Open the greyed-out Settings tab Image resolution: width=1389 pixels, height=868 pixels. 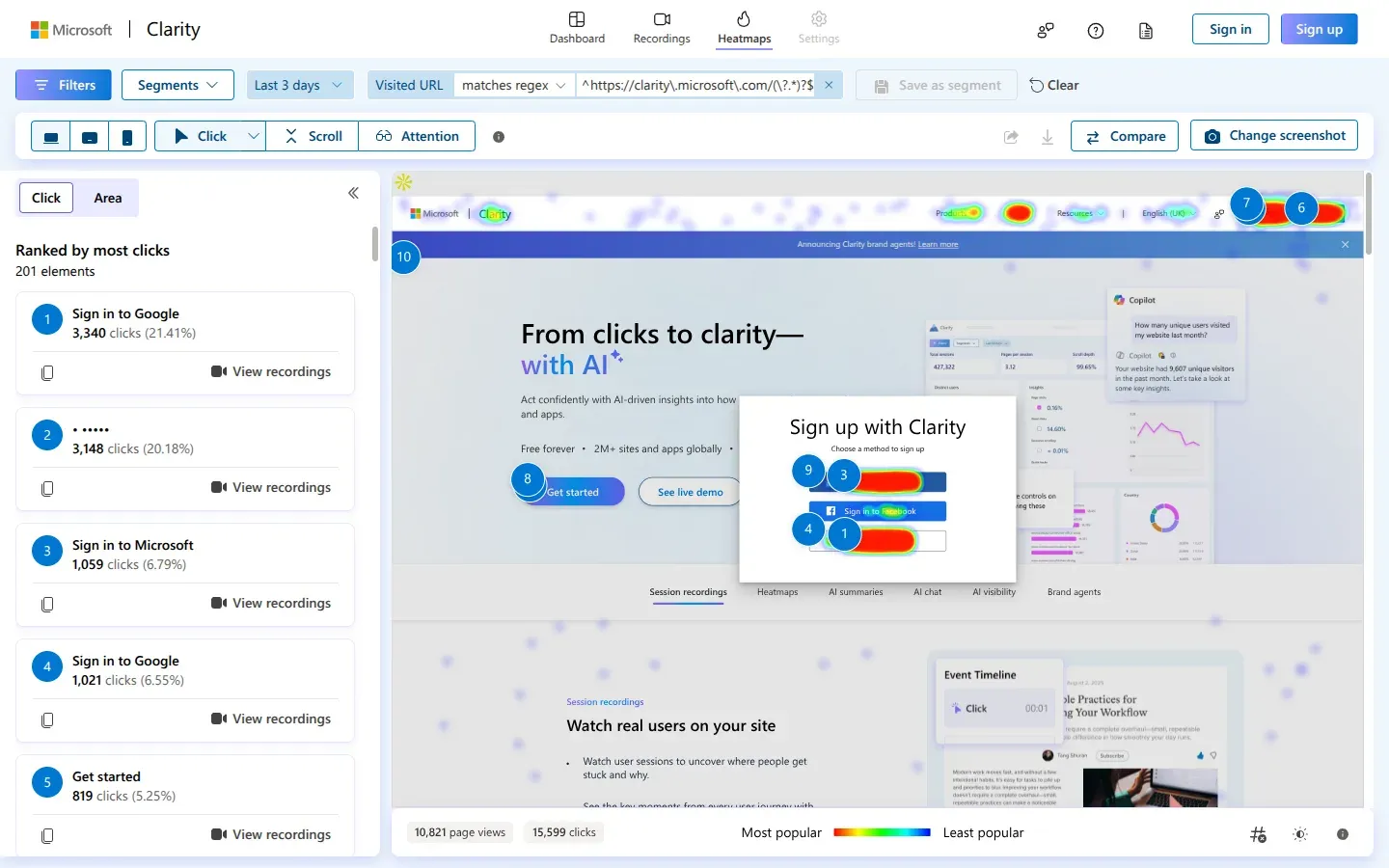tap(819, 29)
